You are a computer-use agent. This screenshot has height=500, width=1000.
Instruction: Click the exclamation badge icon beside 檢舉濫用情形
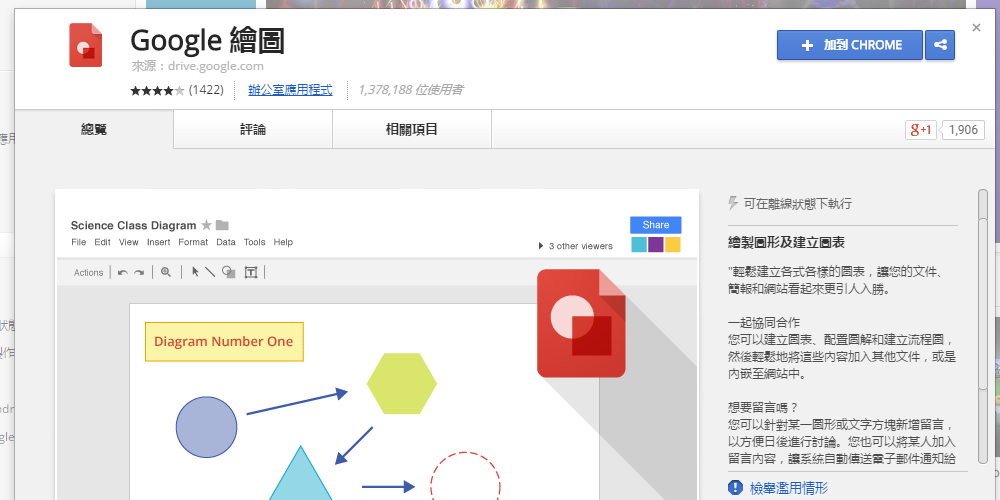point(735,489)
